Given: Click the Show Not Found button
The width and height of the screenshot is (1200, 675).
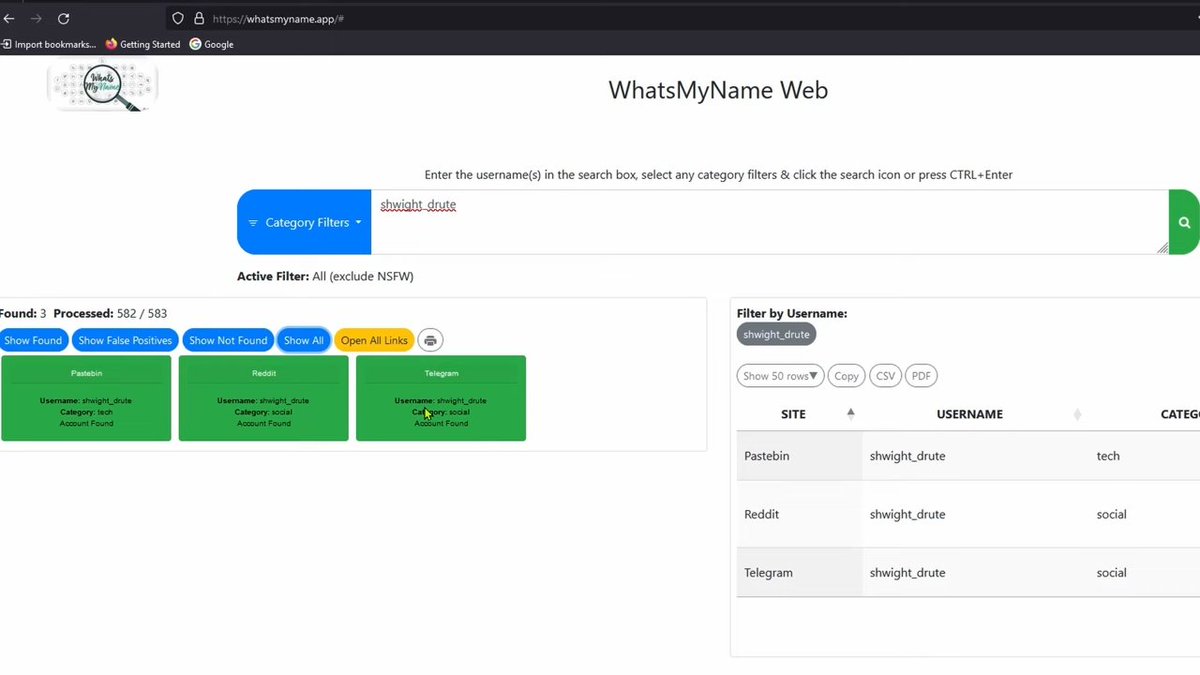Looking at the screenshot, I should point(228,340).
